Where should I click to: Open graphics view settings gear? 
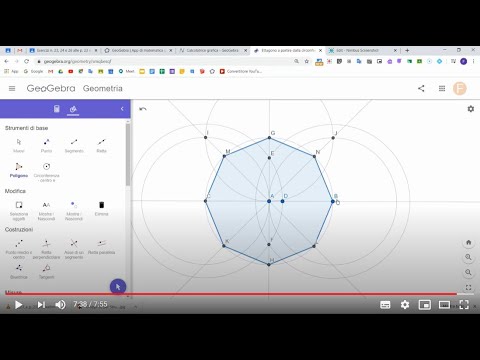click(x=471, y=109)
